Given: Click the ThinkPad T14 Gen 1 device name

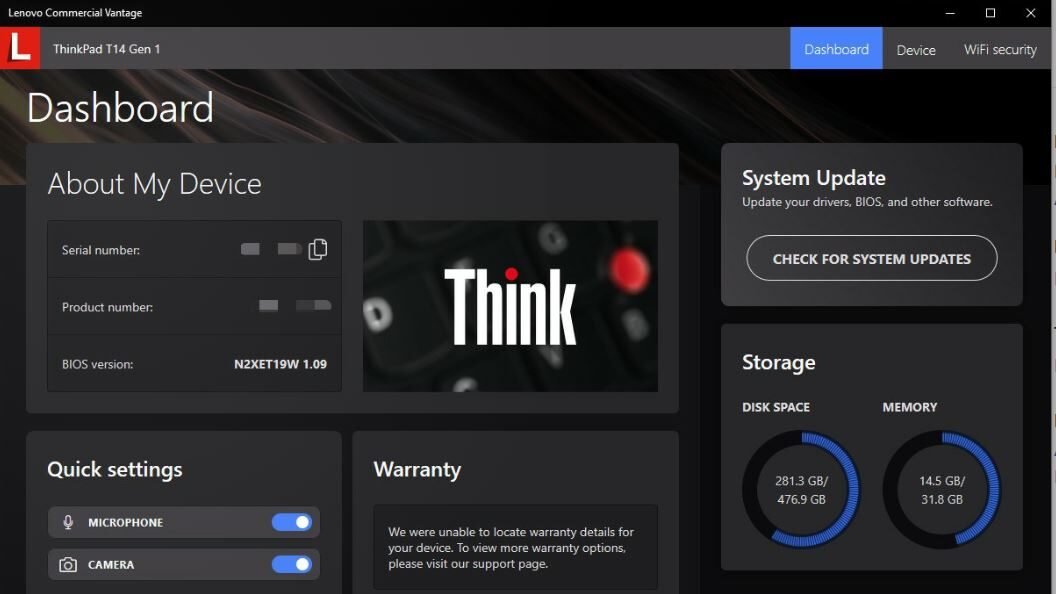Looking at the screenshot, I should pyautogui.click(x=106, y=49).
